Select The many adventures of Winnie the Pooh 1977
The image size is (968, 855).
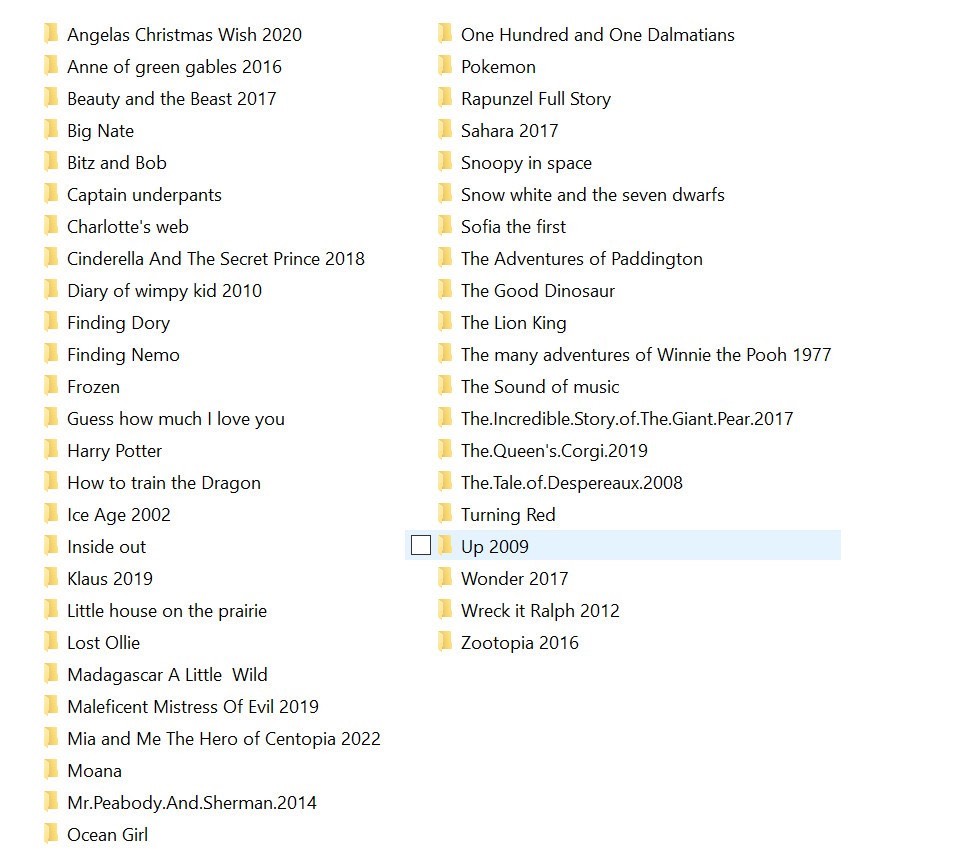click(646, 355)
